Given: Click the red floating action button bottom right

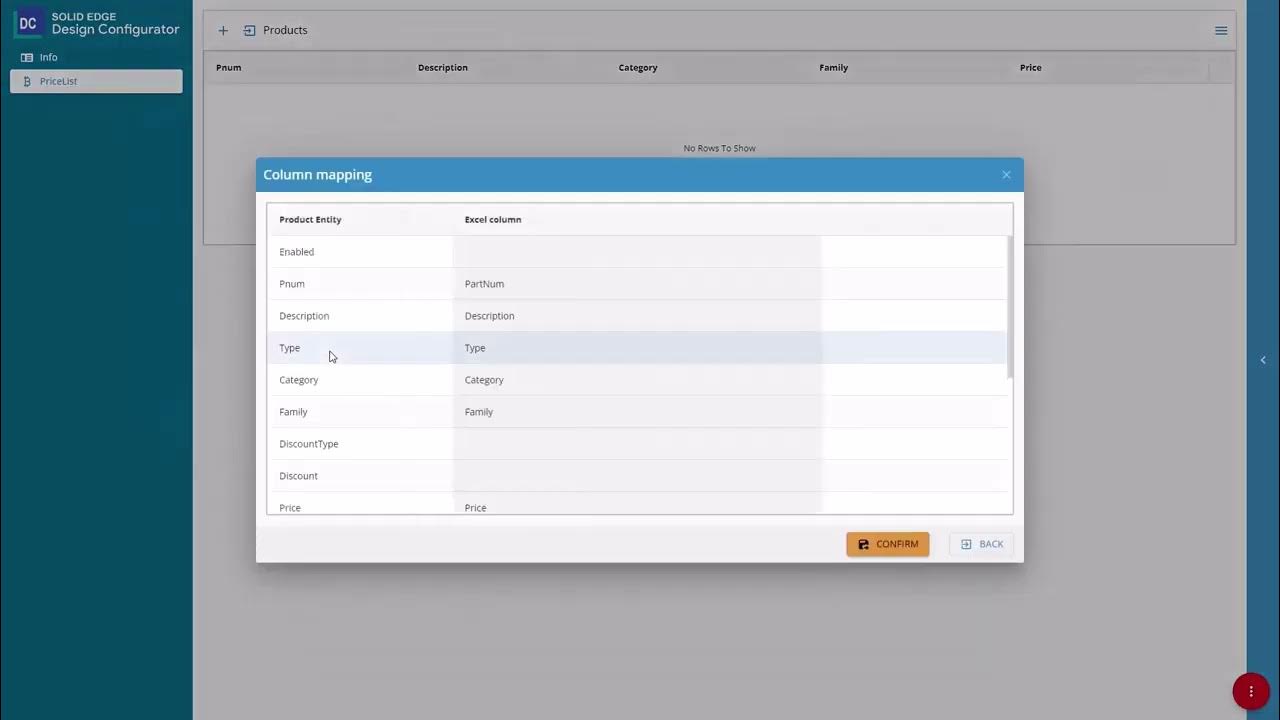Looking at the screenshot, I should [1251, 690].
